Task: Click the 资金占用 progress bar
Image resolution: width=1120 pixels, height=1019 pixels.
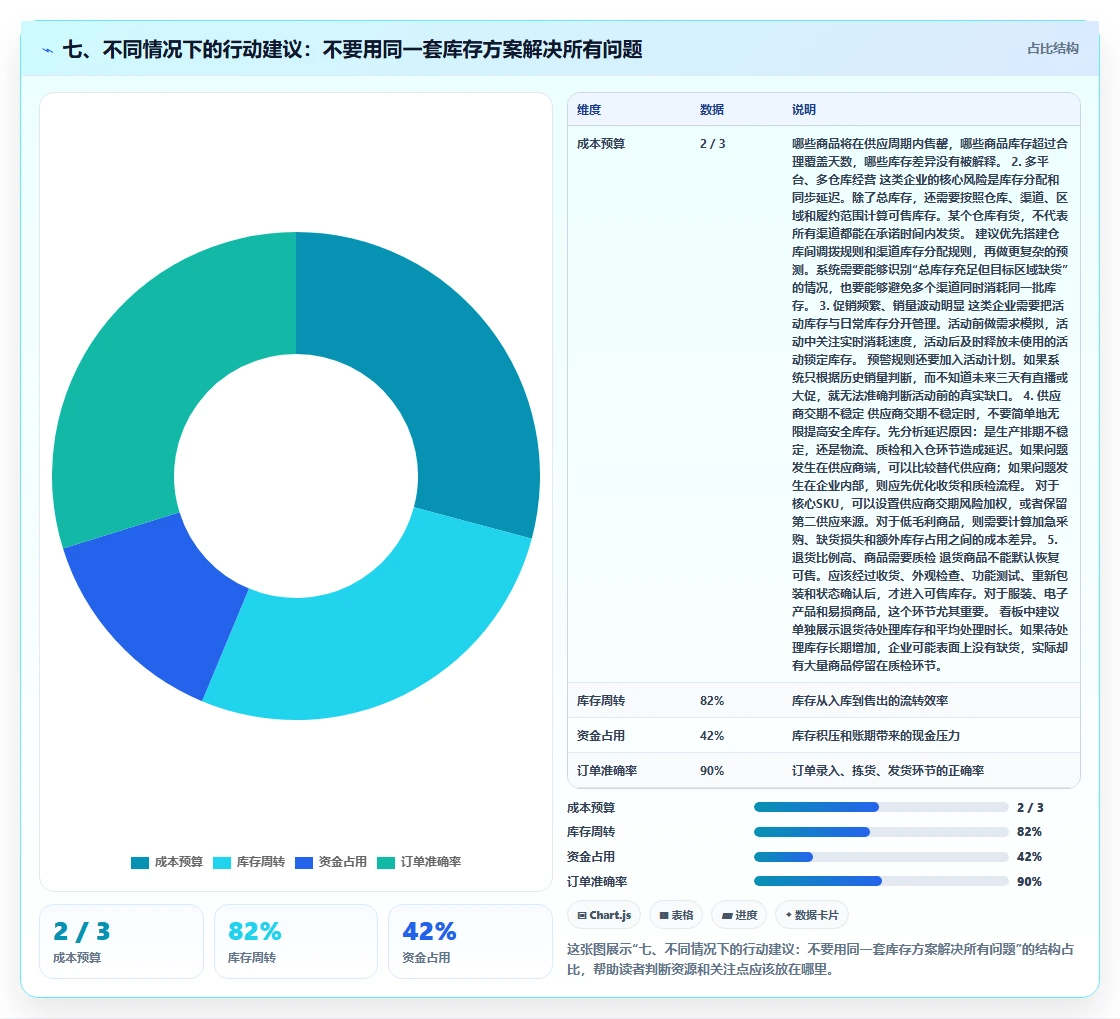Action: [881, 857]
